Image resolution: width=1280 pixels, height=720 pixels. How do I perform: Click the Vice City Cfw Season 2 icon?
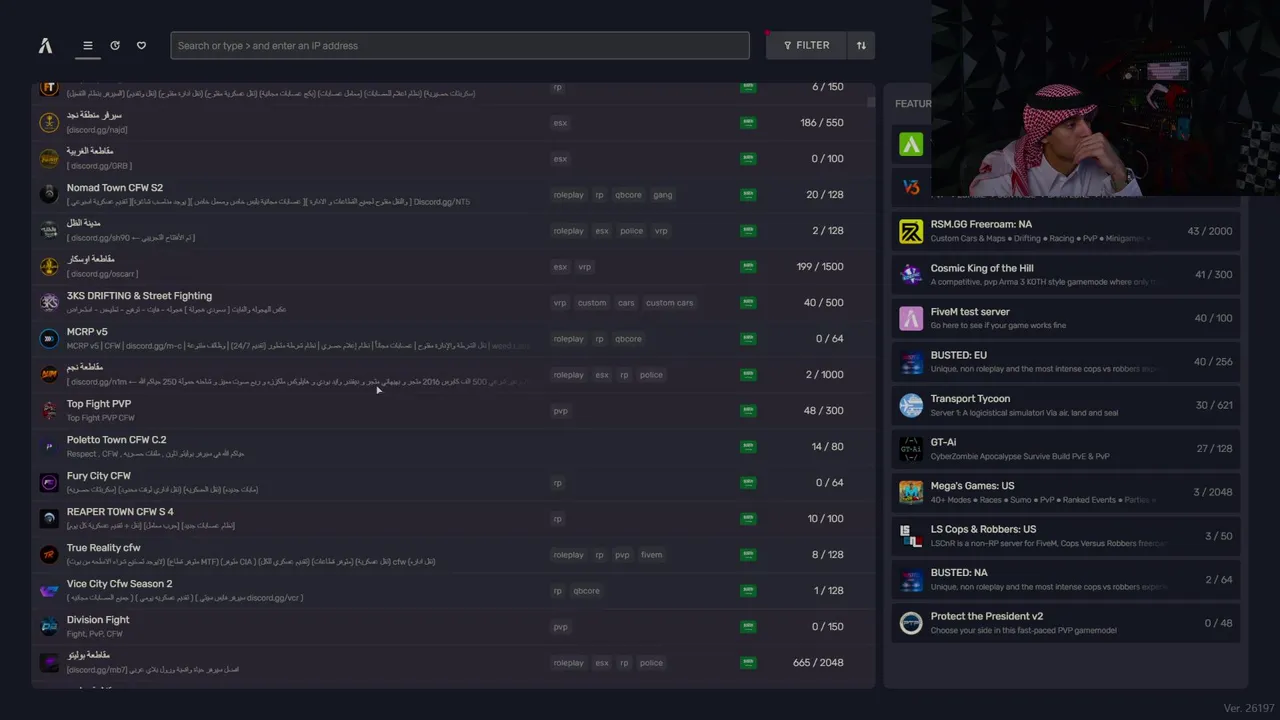coord(49,590)
